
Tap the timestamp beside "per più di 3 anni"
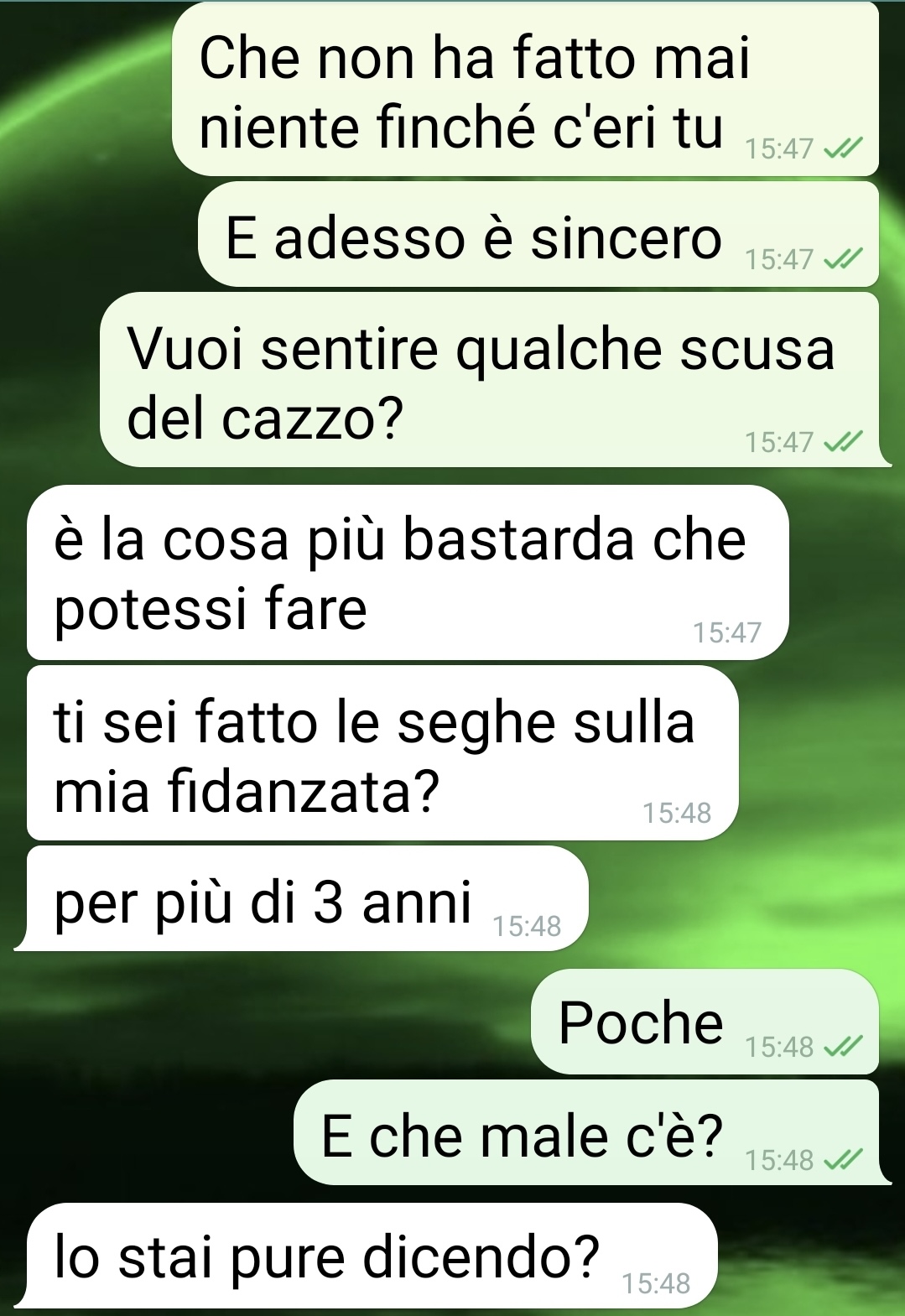point(527,926)
